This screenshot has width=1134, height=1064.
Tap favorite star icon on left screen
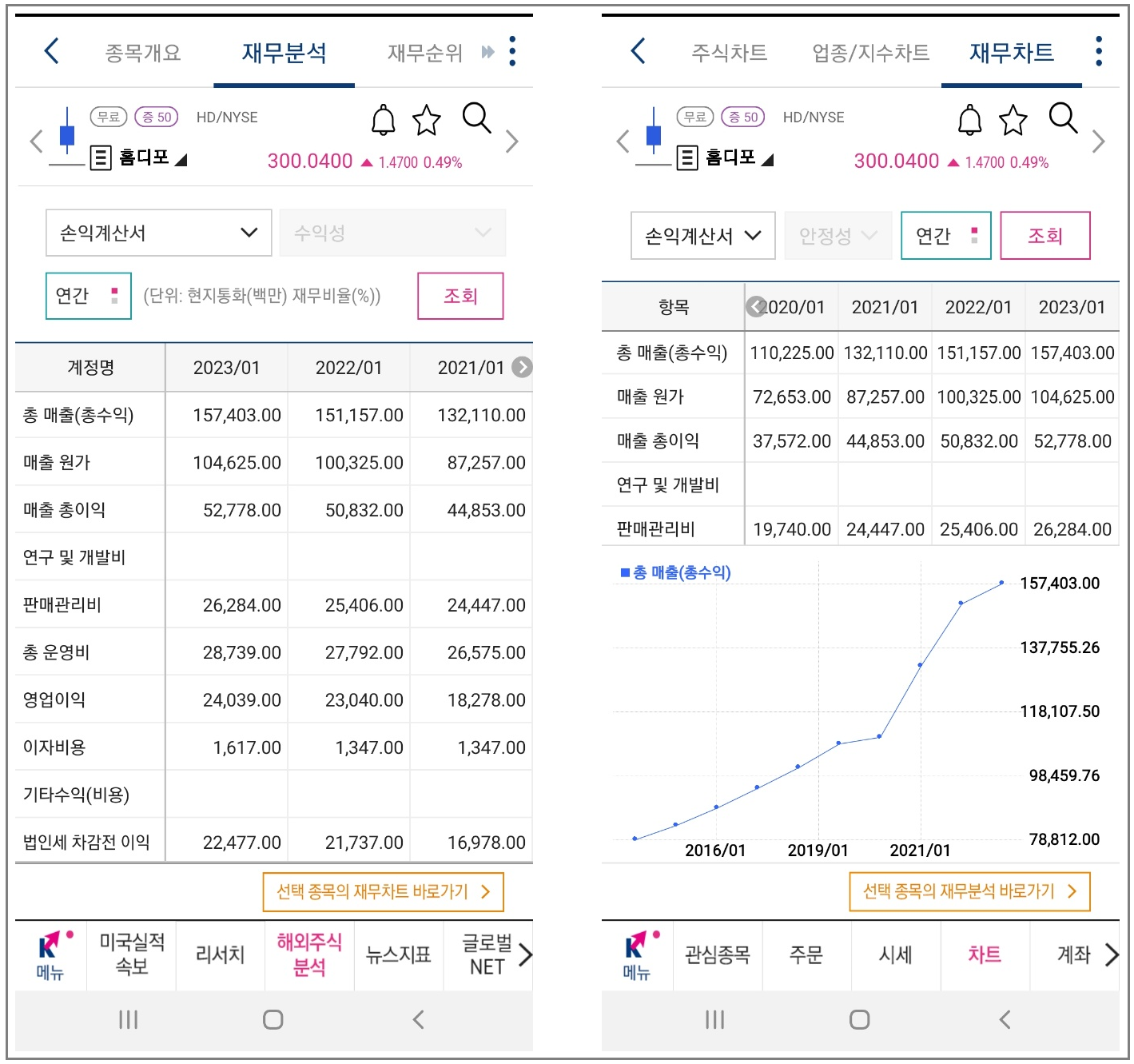tap(427, 120)
